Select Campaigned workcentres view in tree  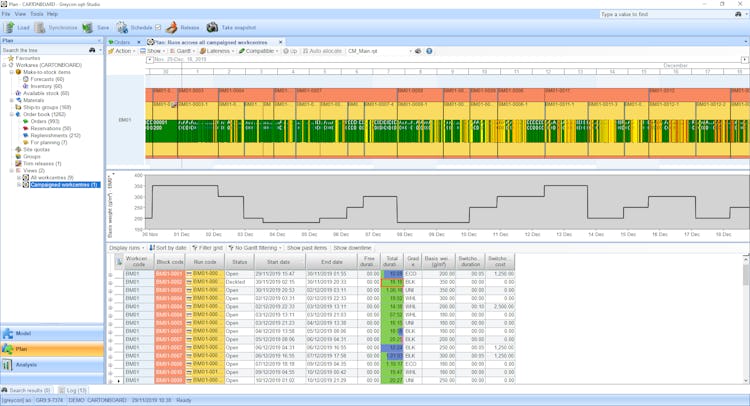tap(65, 185)
